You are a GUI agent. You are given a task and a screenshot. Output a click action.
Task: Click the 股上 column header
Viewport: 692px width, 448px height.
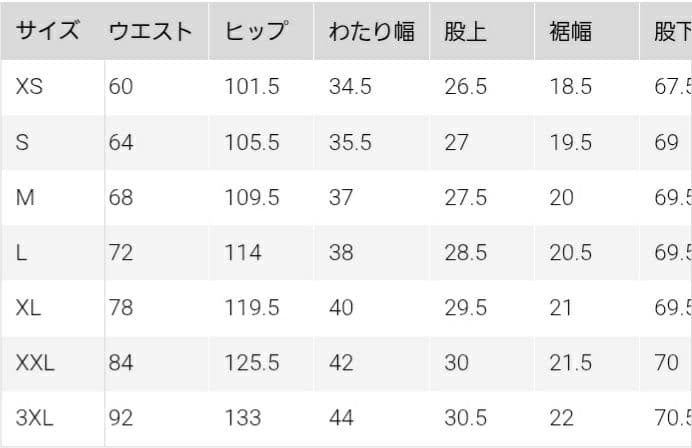[x=465, y=31]
